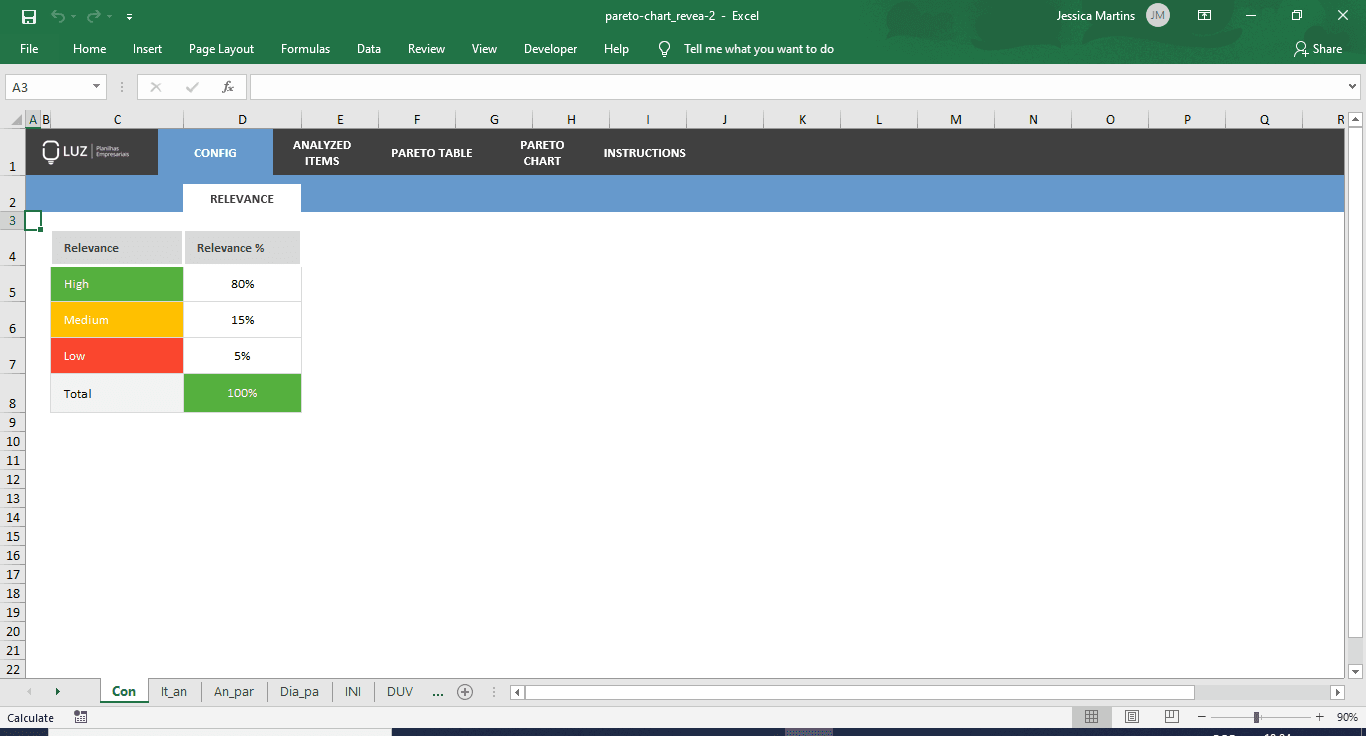Click the Insert Function fx icon
This screenshot has height=736, width=1366.
[227, 86]
